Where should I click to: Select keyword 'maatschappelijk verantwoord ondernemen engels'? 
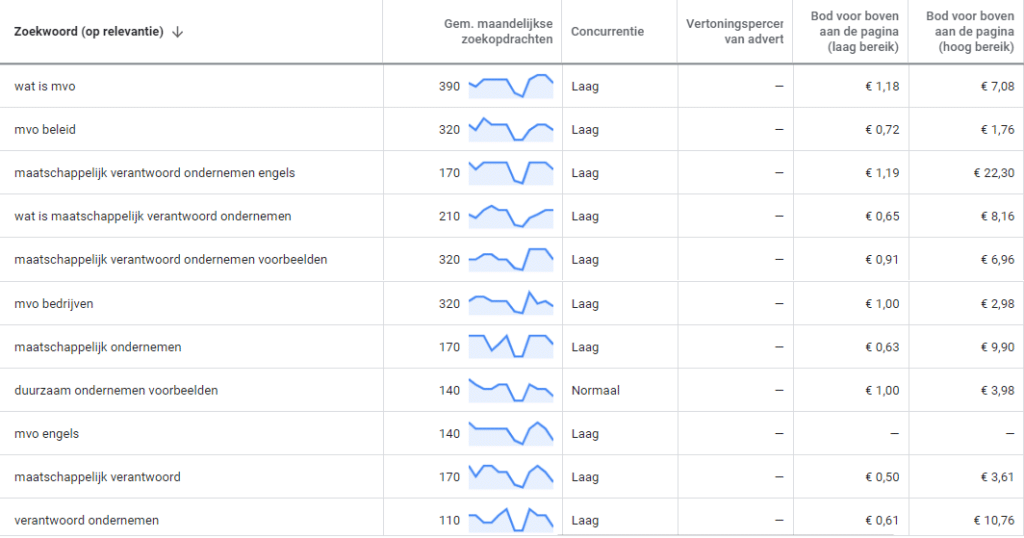click(155, 173)
